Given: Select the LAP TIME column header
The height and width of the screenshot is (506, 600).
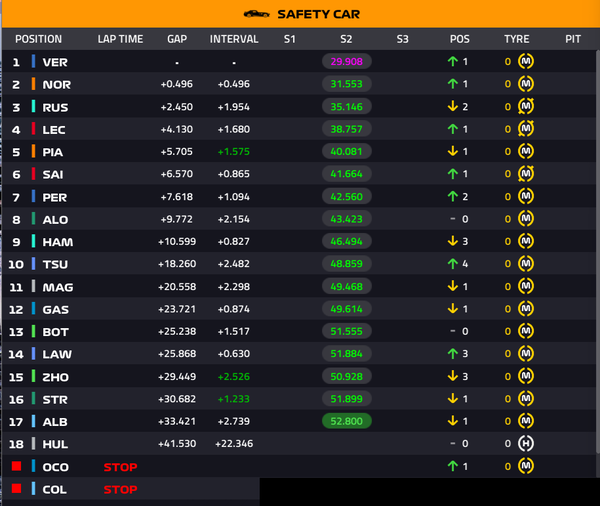Looking at the screenshot, I should coord(120,40).
